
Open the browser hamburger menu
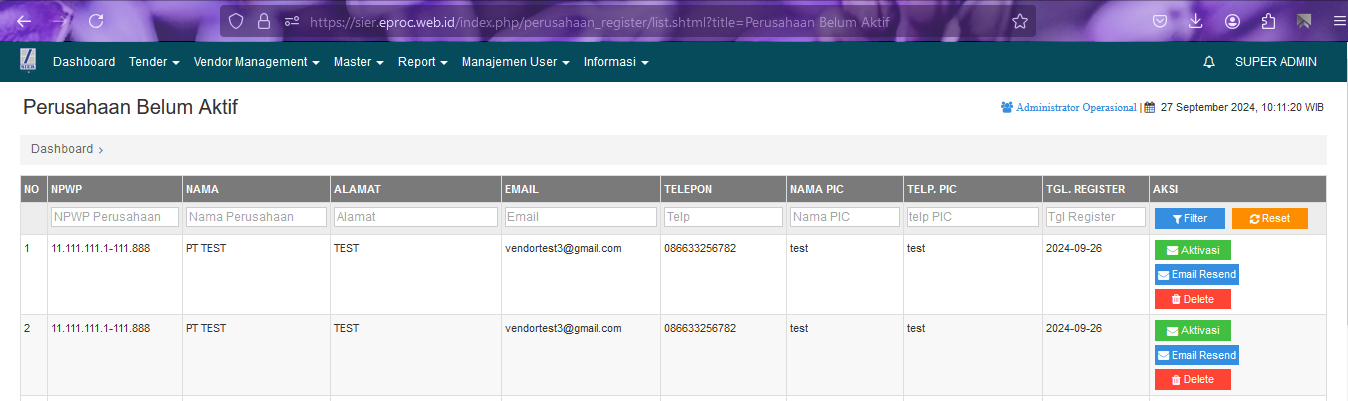[1339, 21]
